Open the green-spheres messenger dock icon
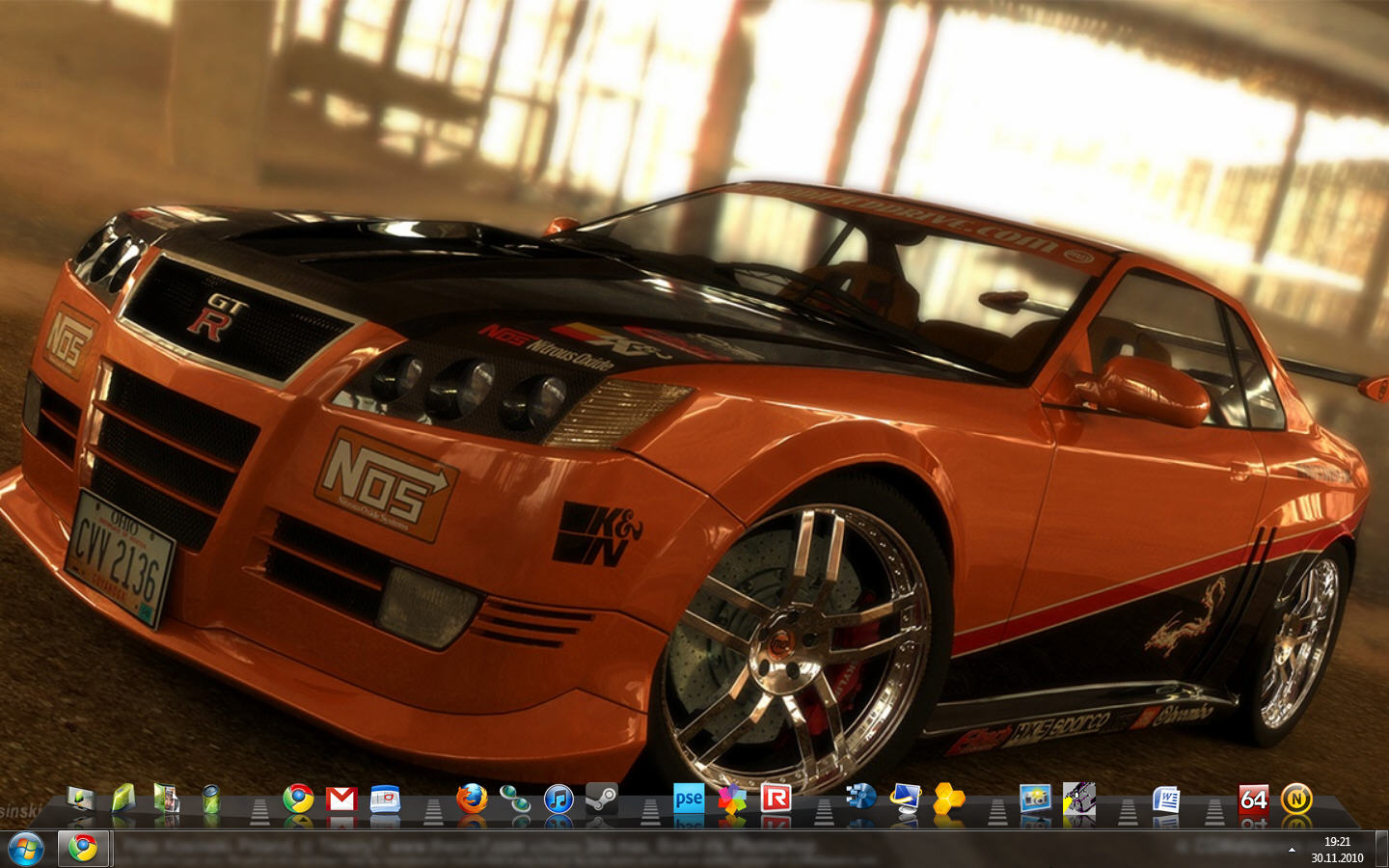Image resolution: width=1389 pixels, height=868 pixels. pyautogui.click(x=515, y=799)
